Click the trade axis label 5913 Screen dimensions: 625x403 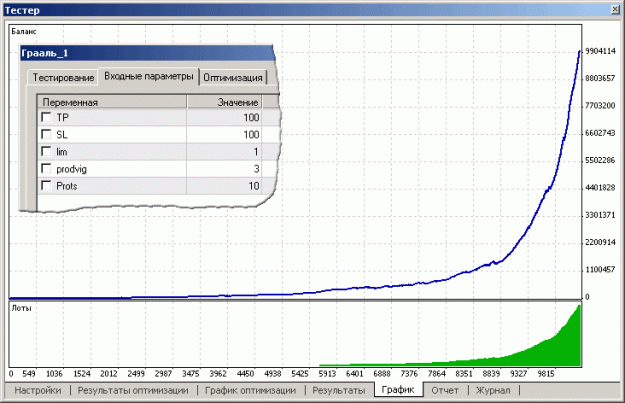327,374
